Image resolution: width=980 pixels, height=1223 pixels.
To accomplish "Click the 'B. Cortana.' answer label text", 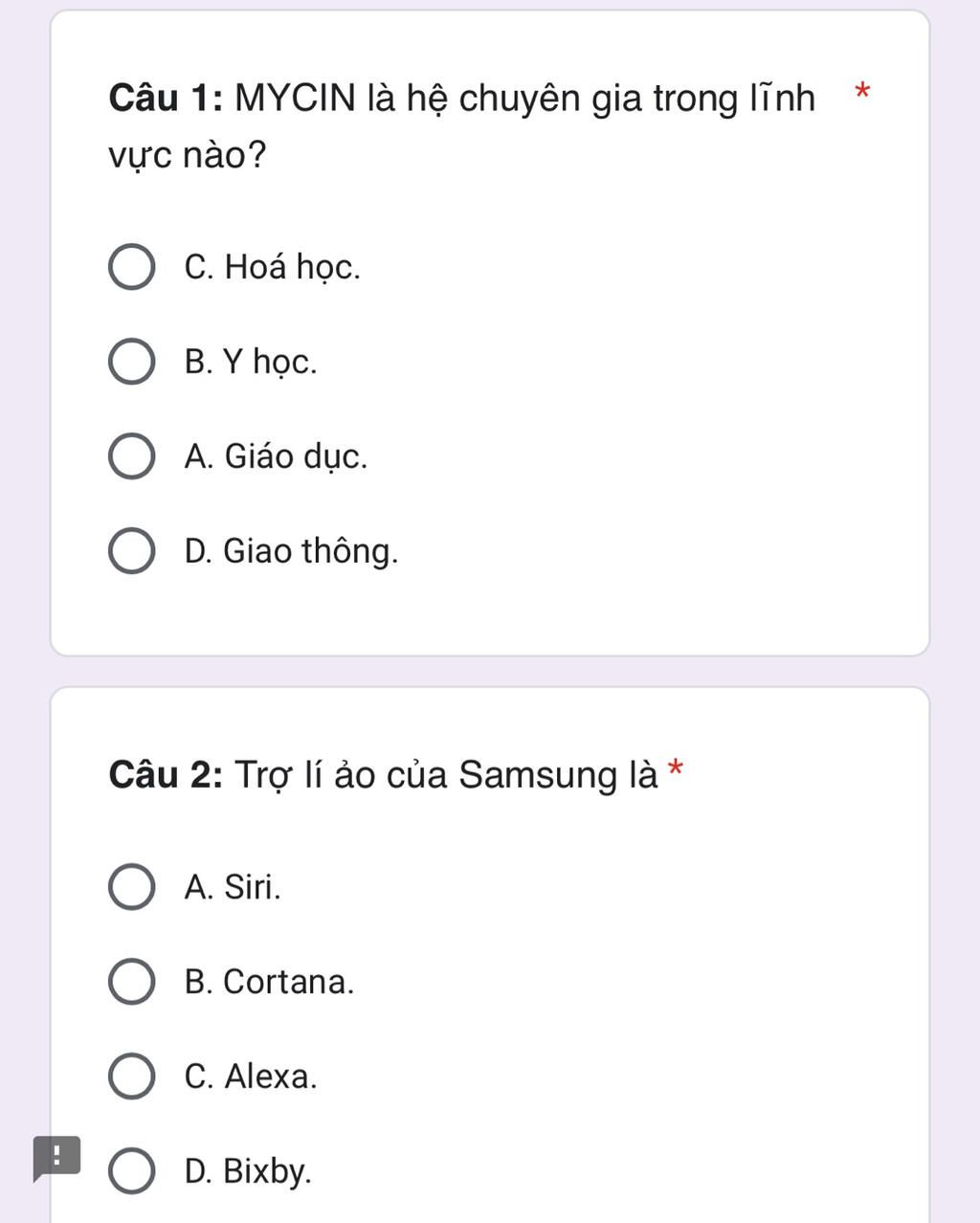I will (269, 982).
